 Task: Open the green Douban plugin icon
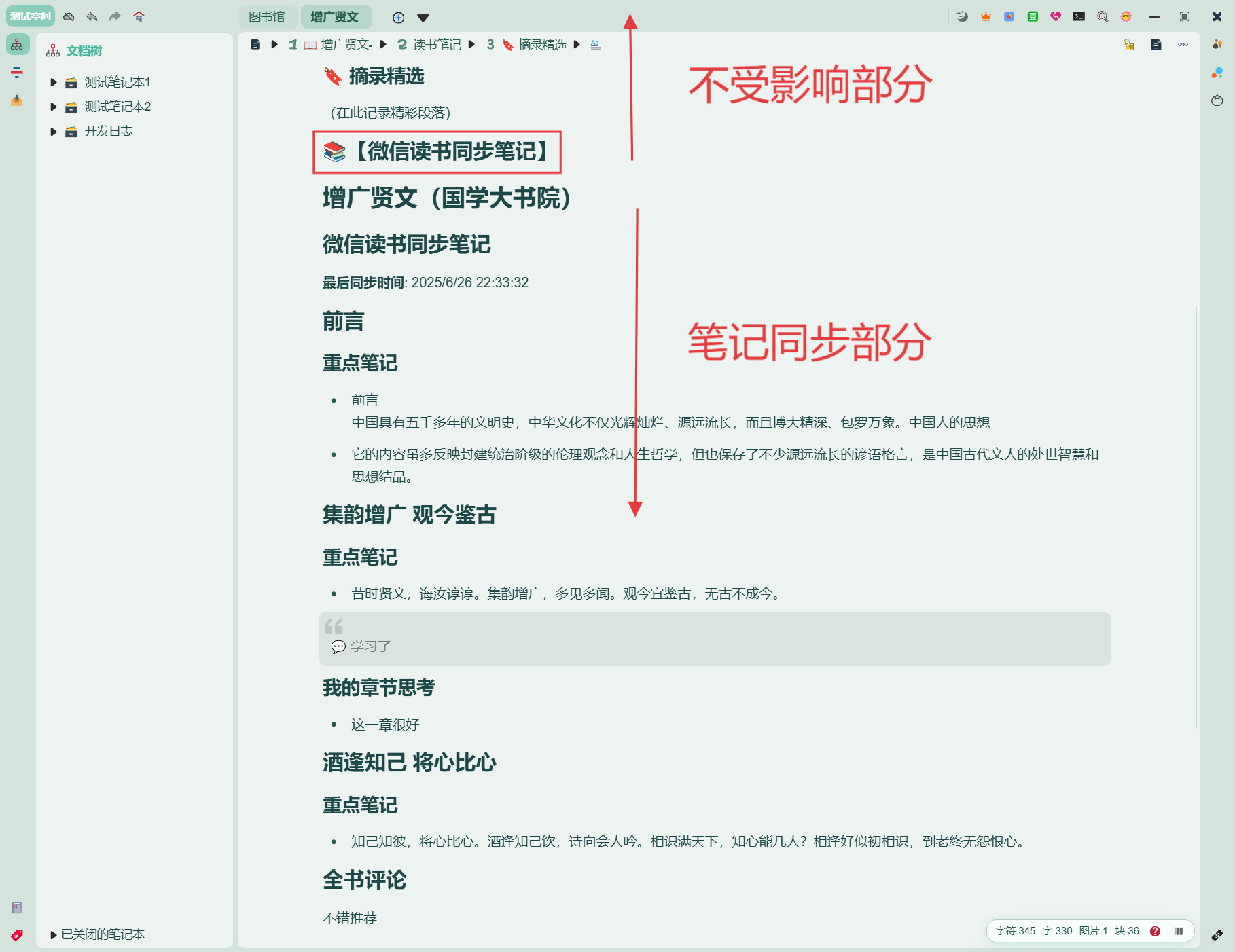pos(1033,16)
